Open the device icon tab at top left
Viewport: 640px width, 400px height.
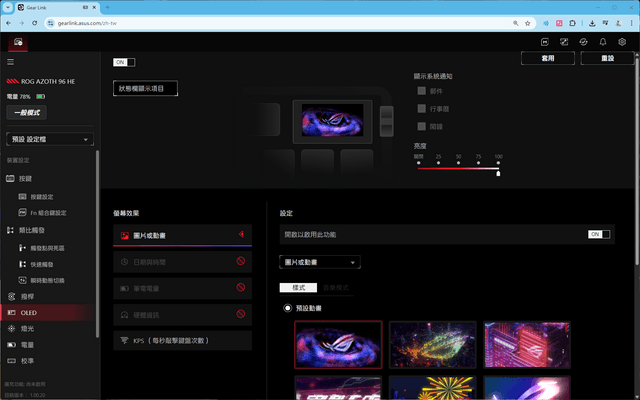point(18,42)
